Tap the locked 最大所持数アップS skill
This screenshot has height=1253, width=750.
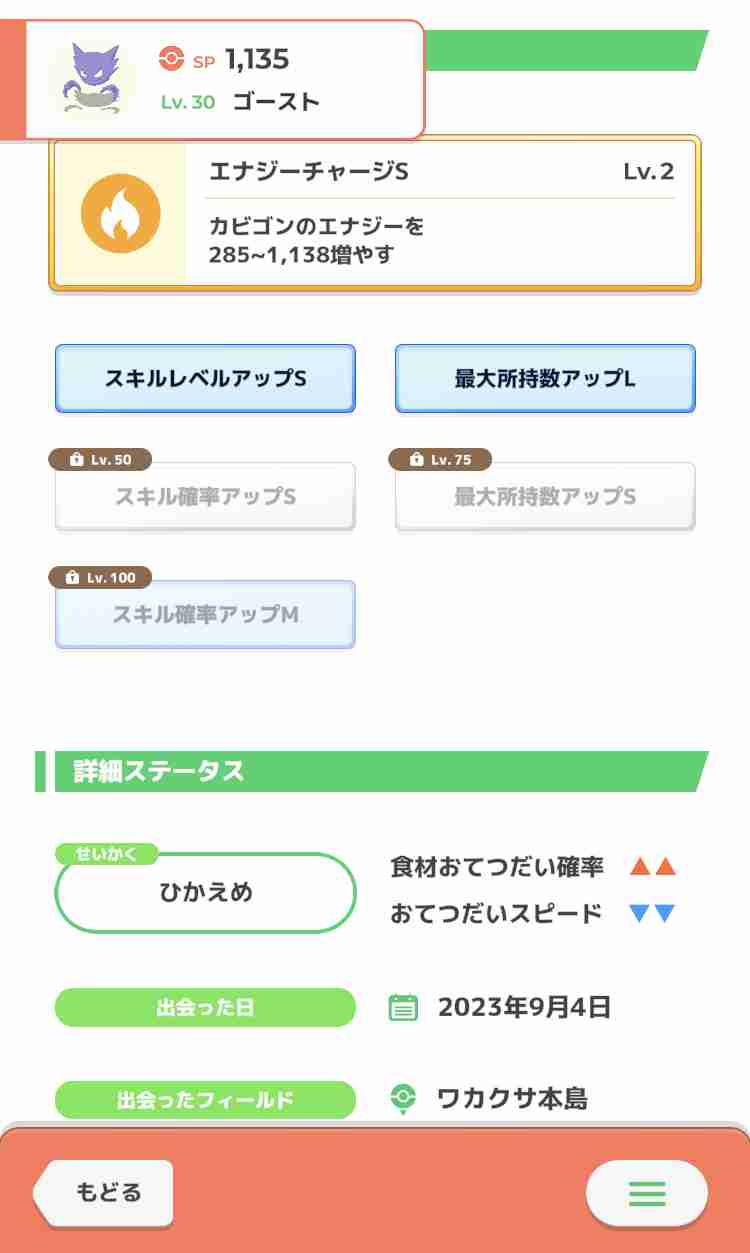pyautogui.click(x=545, y=496)
